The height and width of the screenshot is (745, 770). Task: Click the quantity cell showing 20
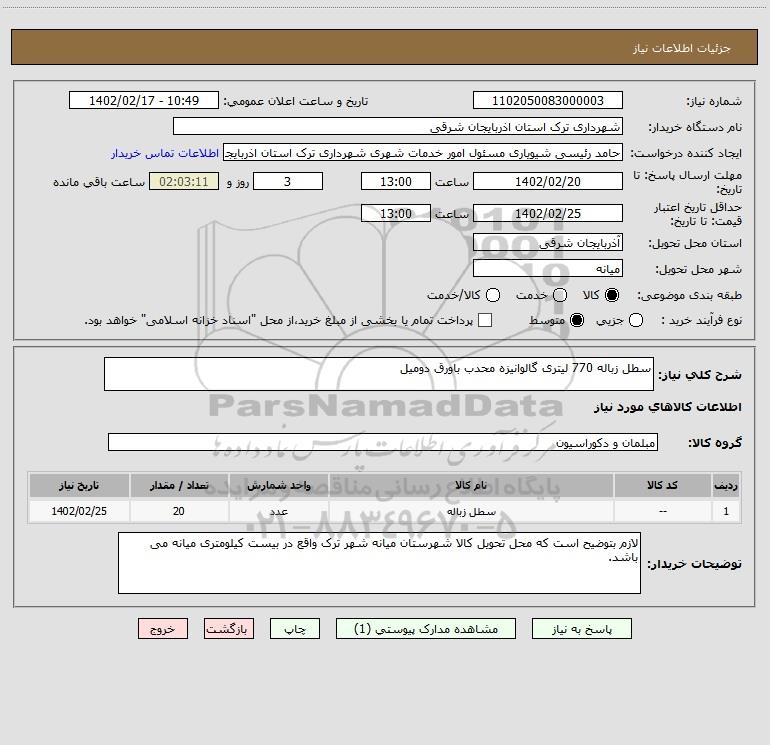[x=179, y=511]
